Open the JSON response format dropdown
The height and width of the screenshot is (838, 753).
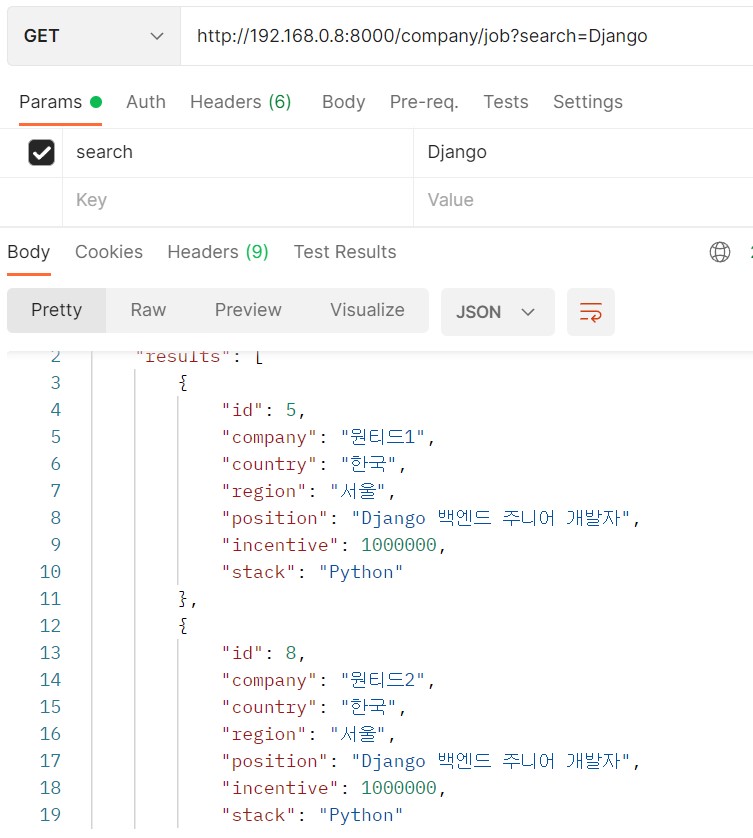click(497, 311)
